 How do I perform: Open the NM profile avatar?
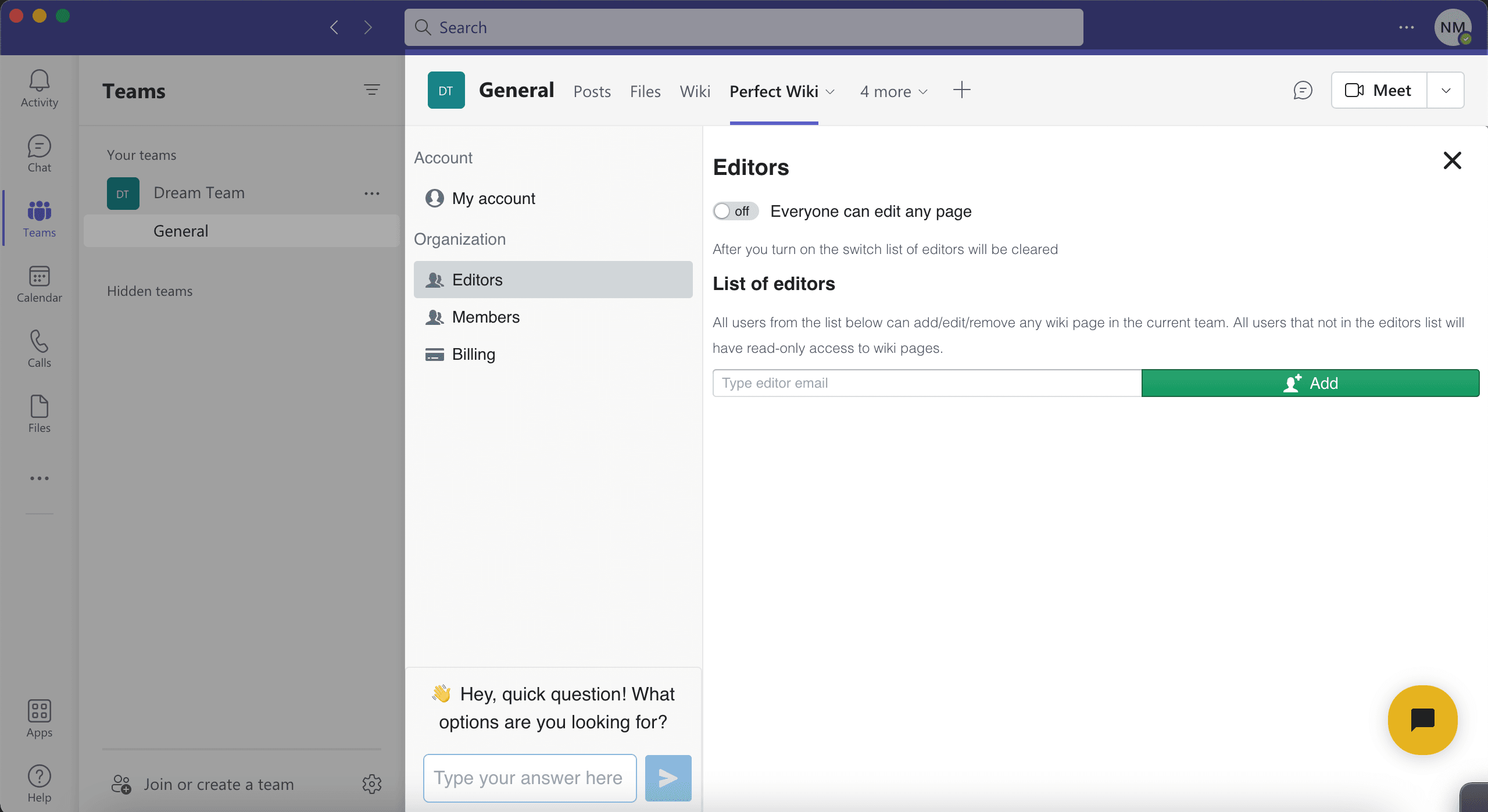pyautogui.click(x=1453, y=27)
